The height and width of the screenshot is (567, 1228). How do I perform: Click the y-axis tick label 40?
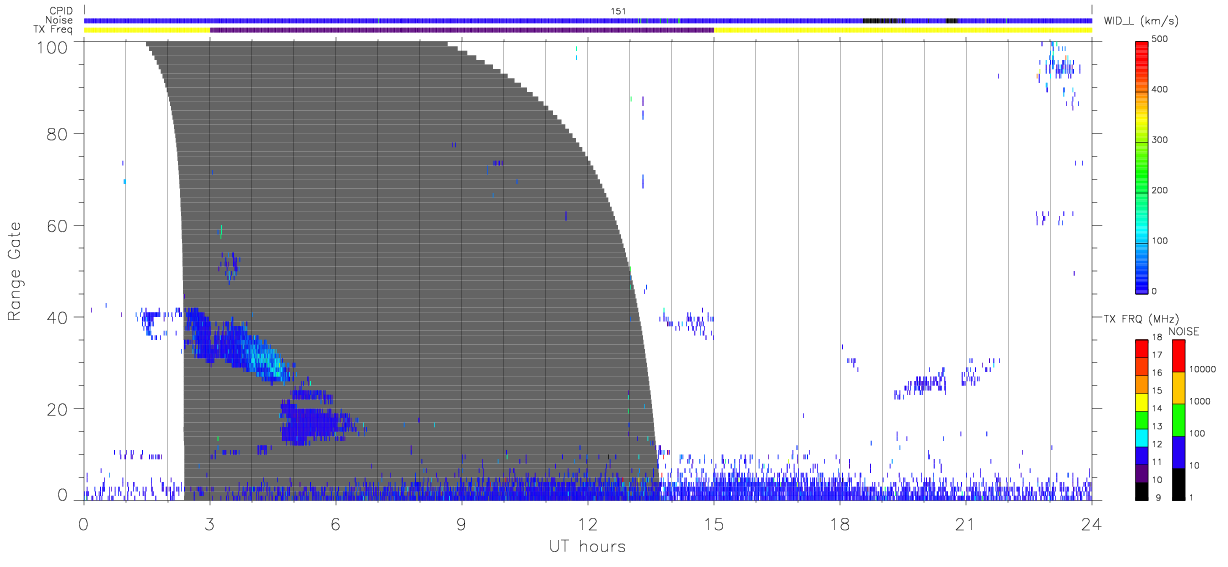click(58, 317)
